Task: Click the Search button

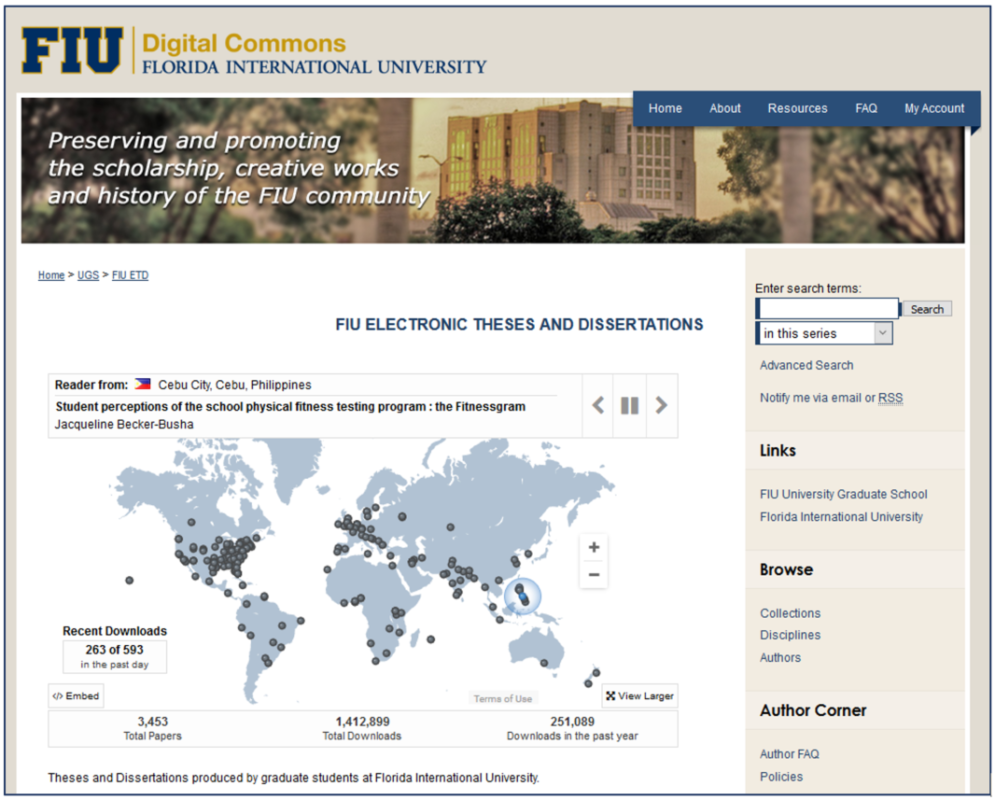Action: 927,309
